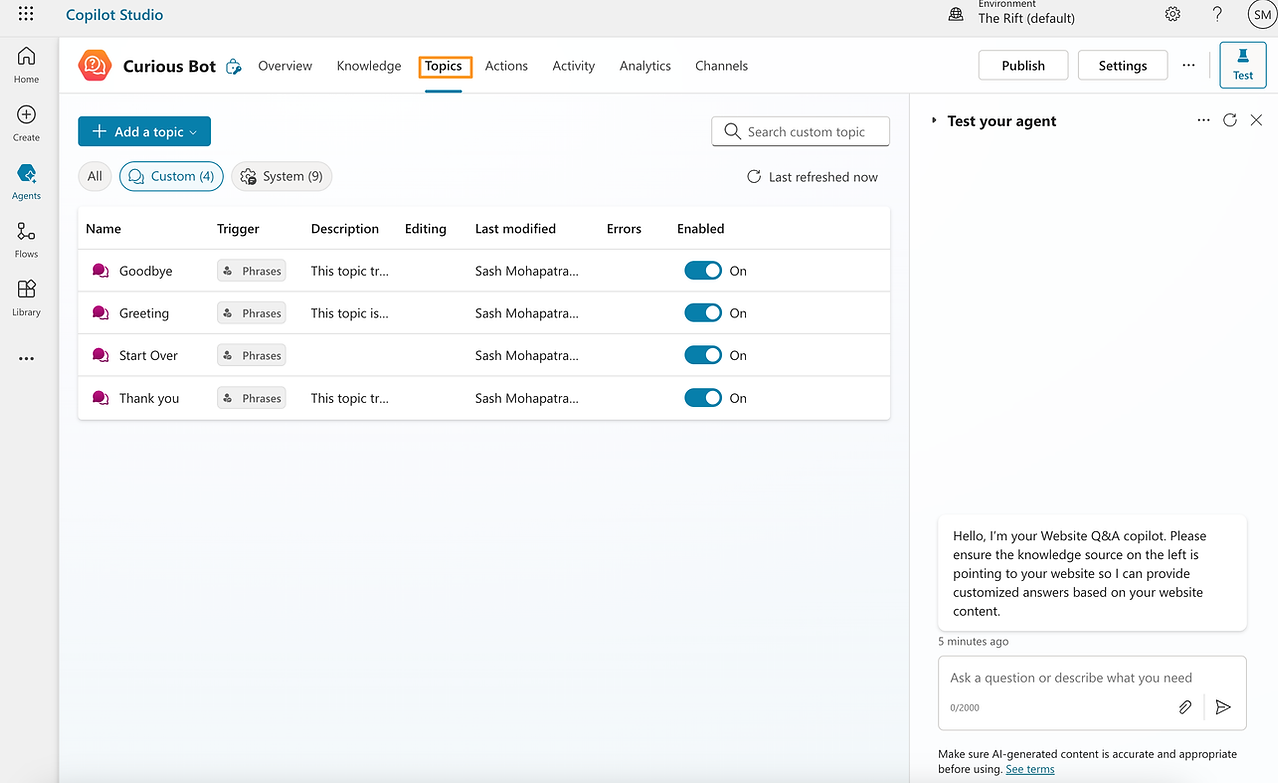Open the ellipsis menu next to Settings

click(x=1188, y=65)
